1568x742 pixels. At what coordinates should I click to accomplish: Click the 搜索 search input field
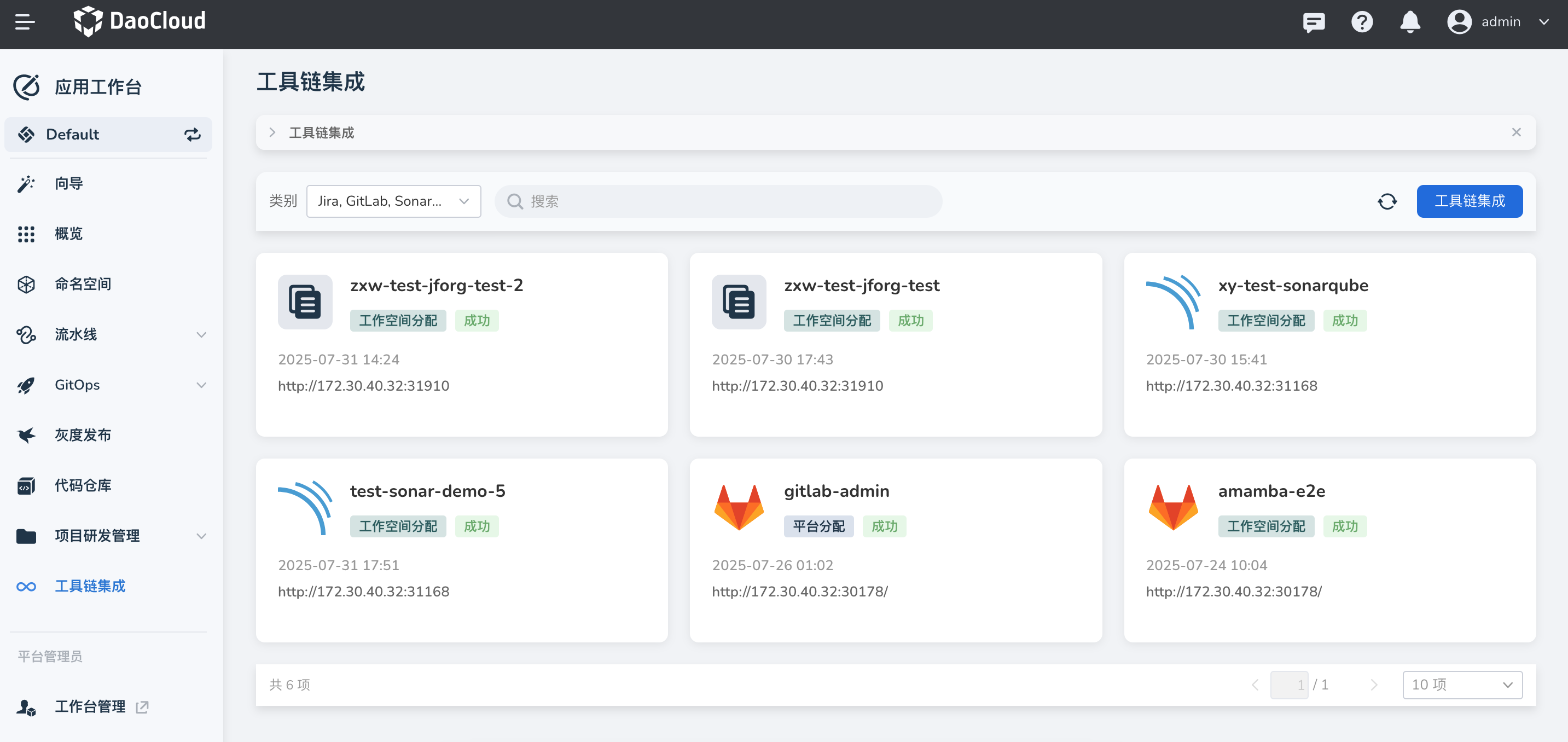[718, 201]
